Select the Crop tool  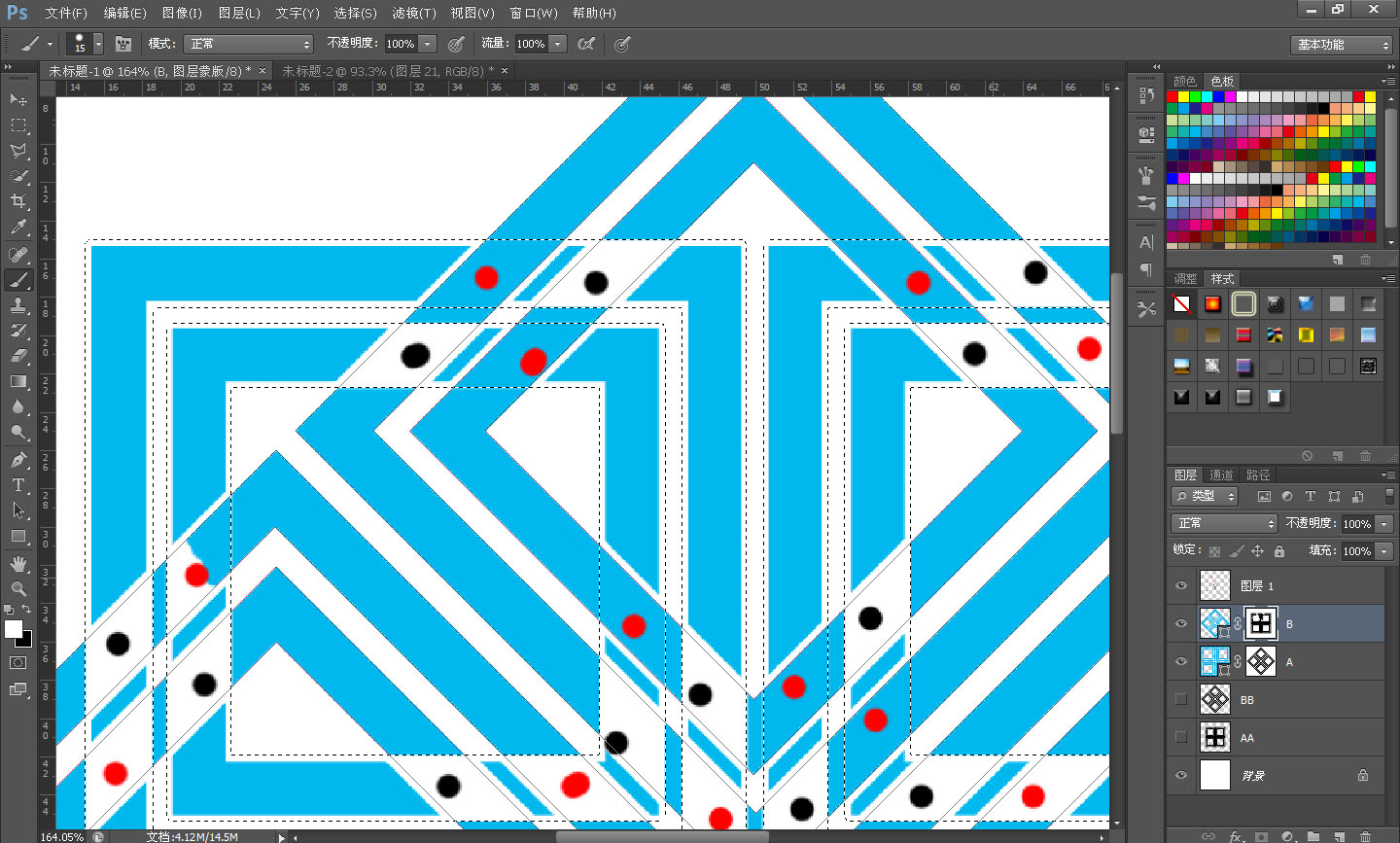[18, 201]
